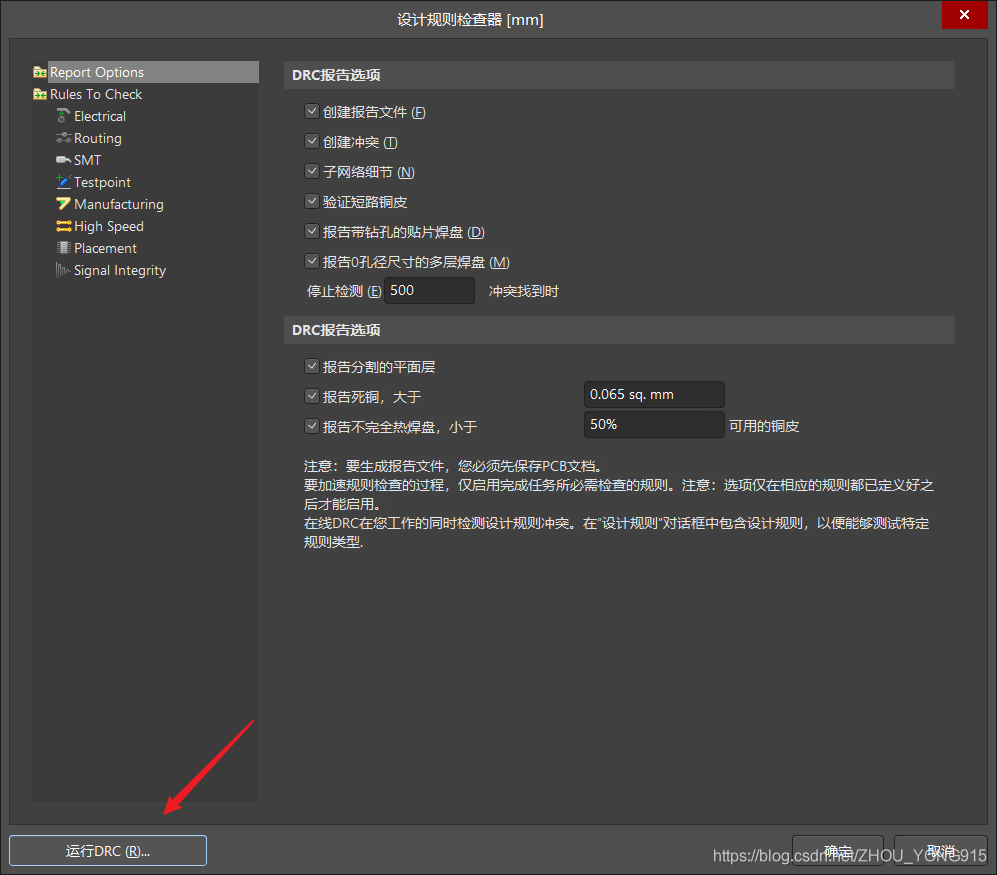Click the Manufacturing rule category icon
Image resolution: width=997 pixels, height=875 pixels.
coord(64,204)
